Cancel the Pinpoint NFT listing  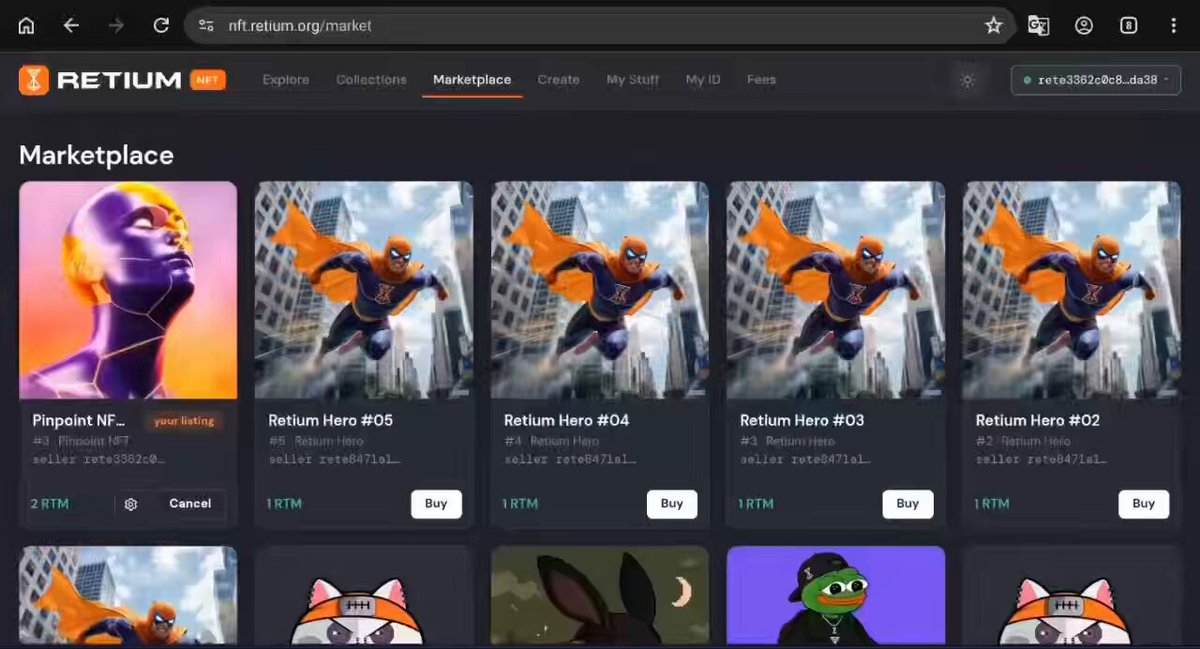click(x=190, y=504)
